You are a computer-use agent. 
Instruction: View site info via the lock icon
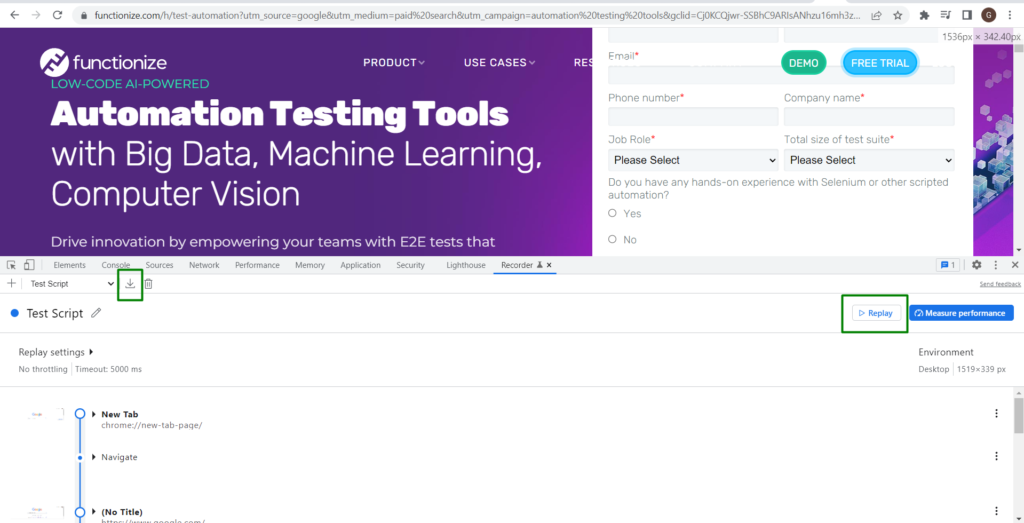[83, 14]
